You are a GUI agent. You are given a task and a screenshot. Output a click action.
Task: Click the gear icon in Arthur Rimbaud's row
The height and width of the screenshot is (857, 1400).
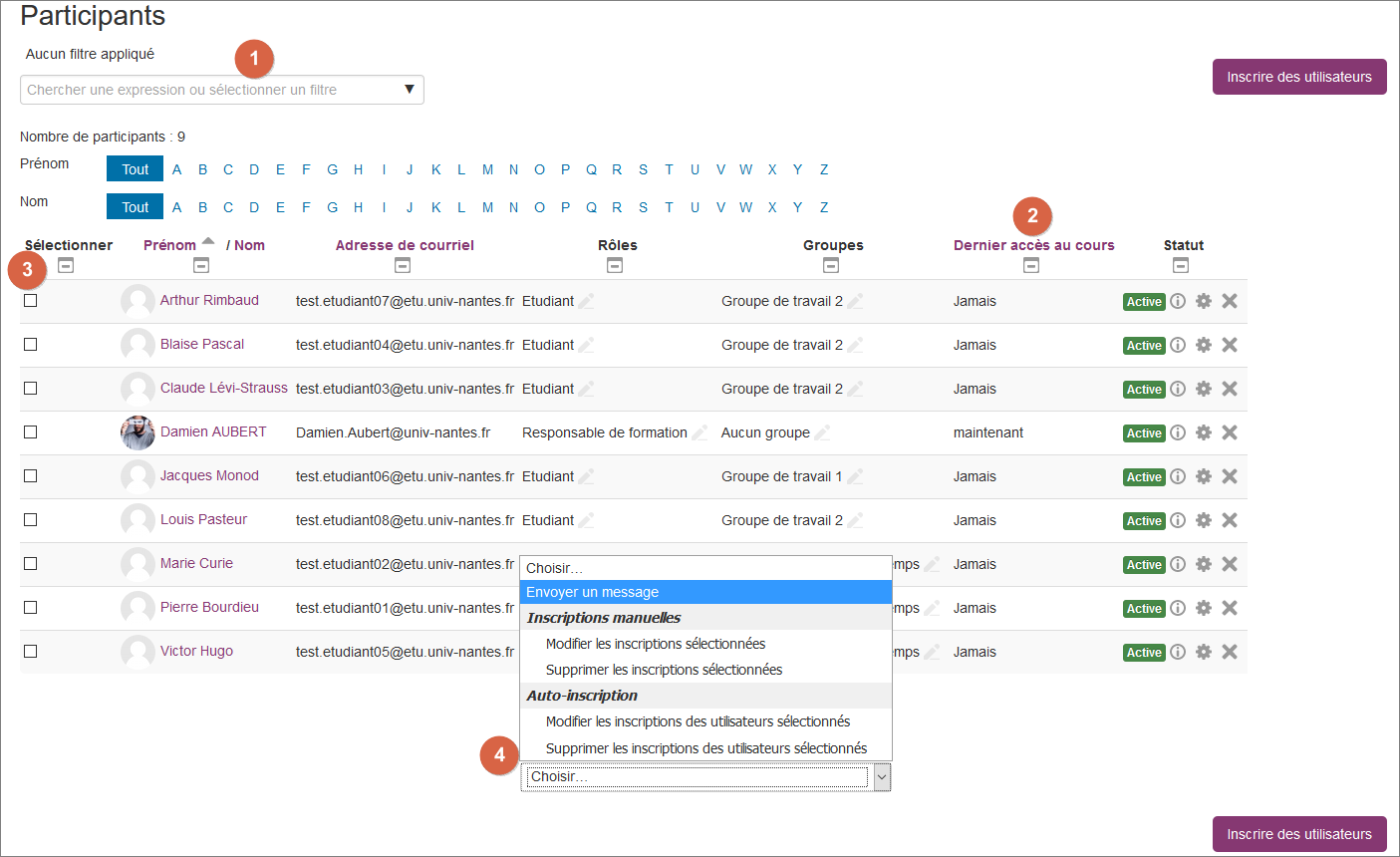coord(1204,301)
